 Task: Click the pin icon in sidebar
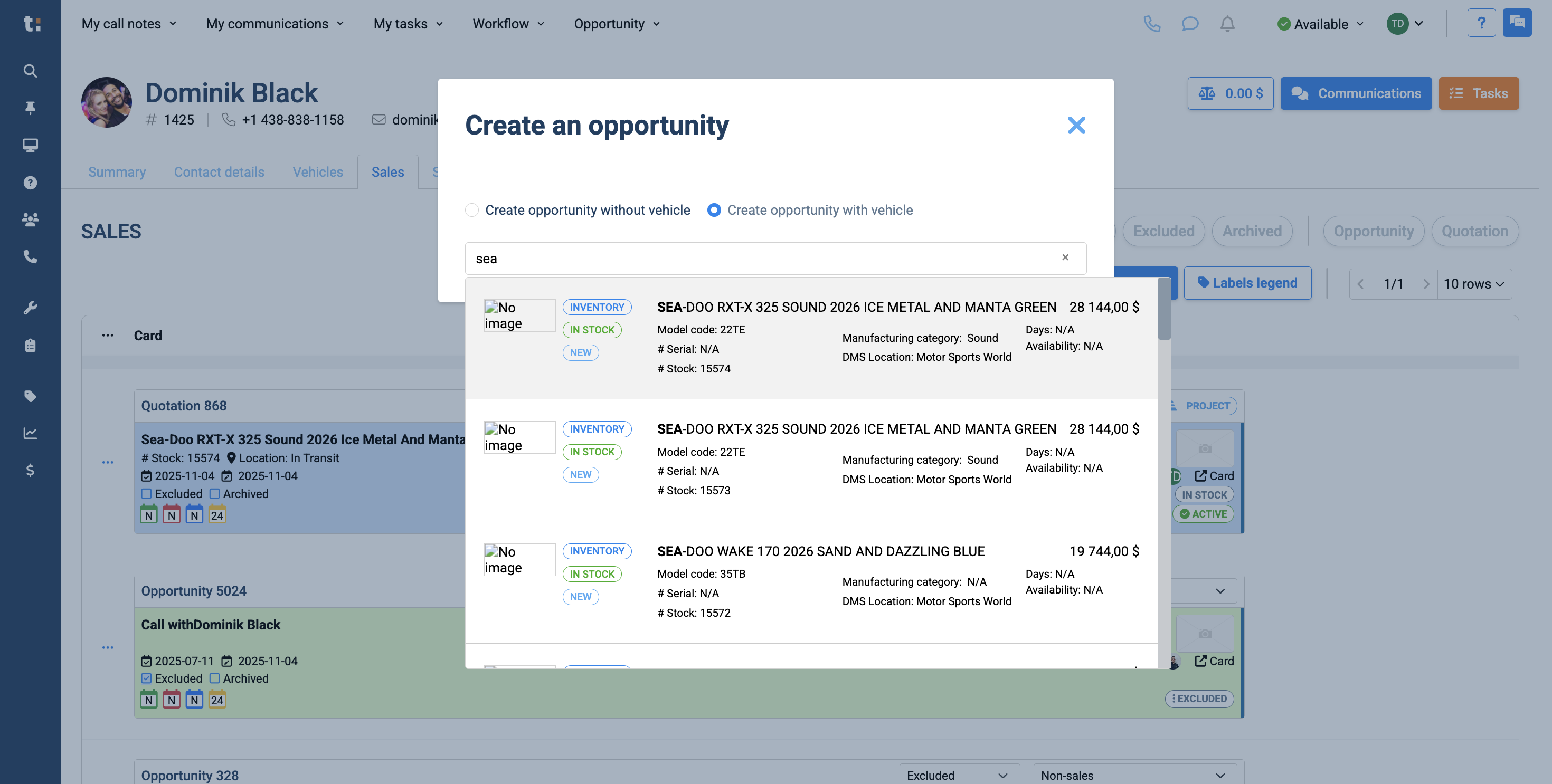pyautogui.click(x=30, y=108)
